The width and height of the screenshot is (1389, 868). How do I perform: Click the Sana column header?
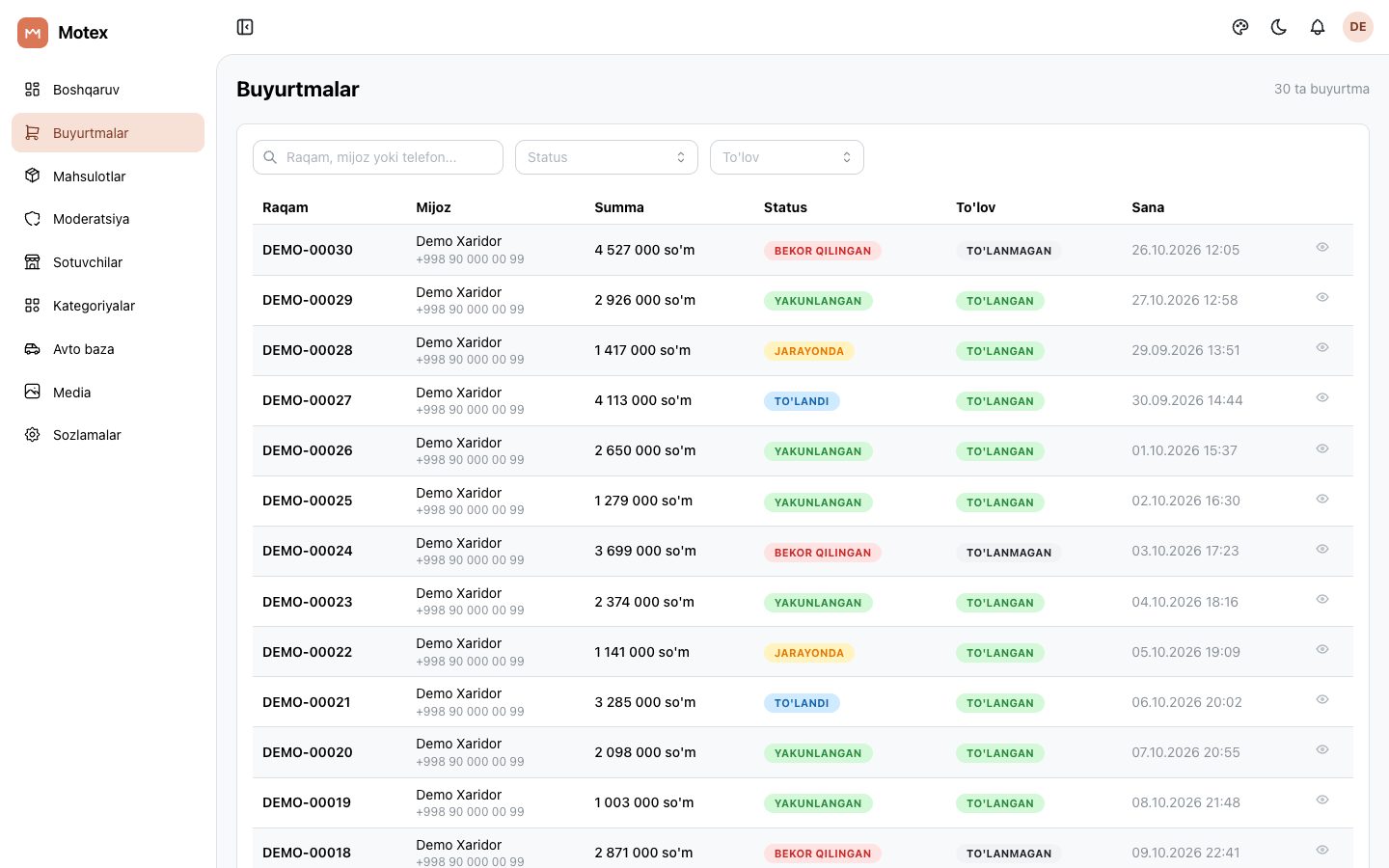1148,207
